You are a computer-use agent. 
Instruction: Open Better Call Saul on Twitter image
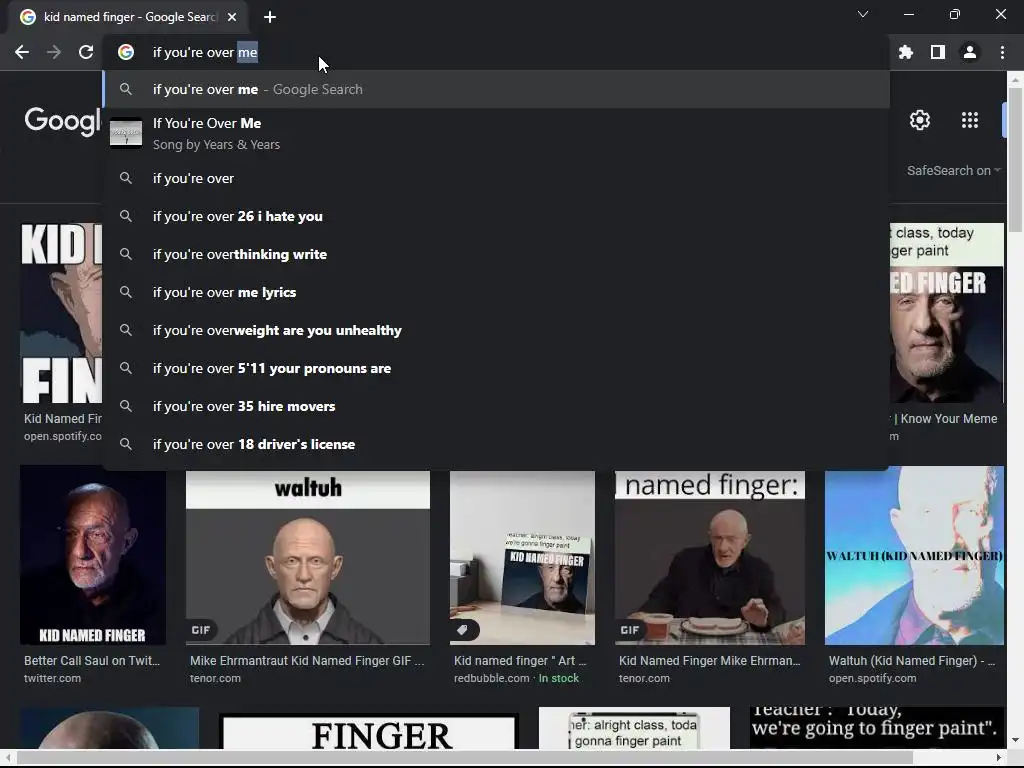93,555
